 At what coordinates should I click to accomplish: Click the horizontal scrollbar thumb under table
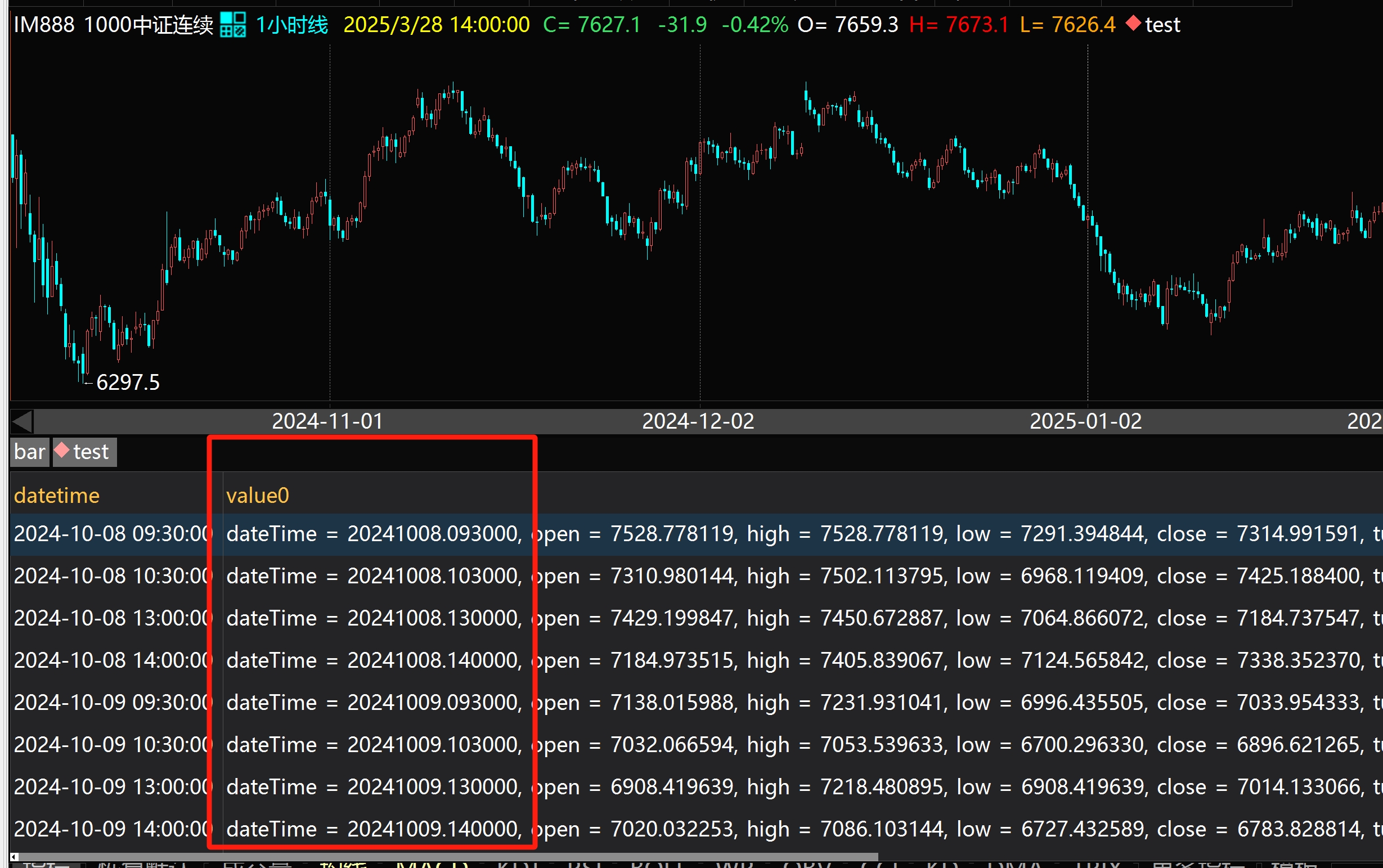click(x=448, y=857)
